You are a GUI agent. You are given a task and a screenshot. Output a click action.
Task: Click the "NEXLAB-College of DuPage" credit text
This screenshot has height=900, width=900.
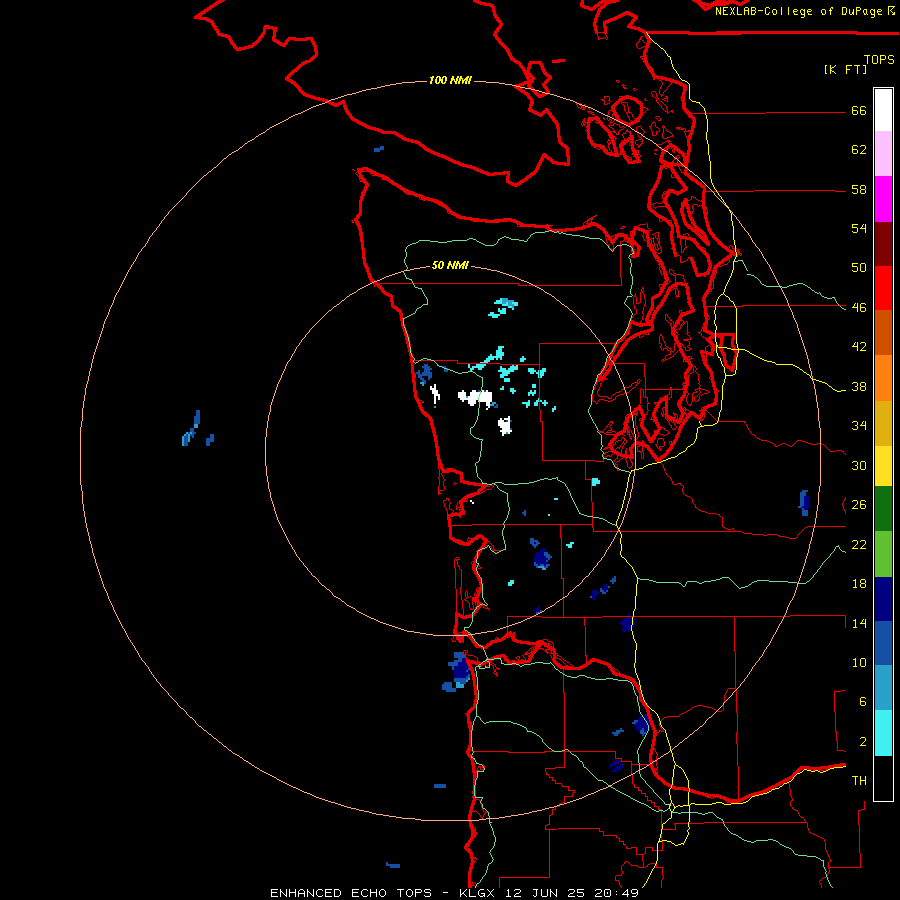pyautogui.click(x=800, y=11)
